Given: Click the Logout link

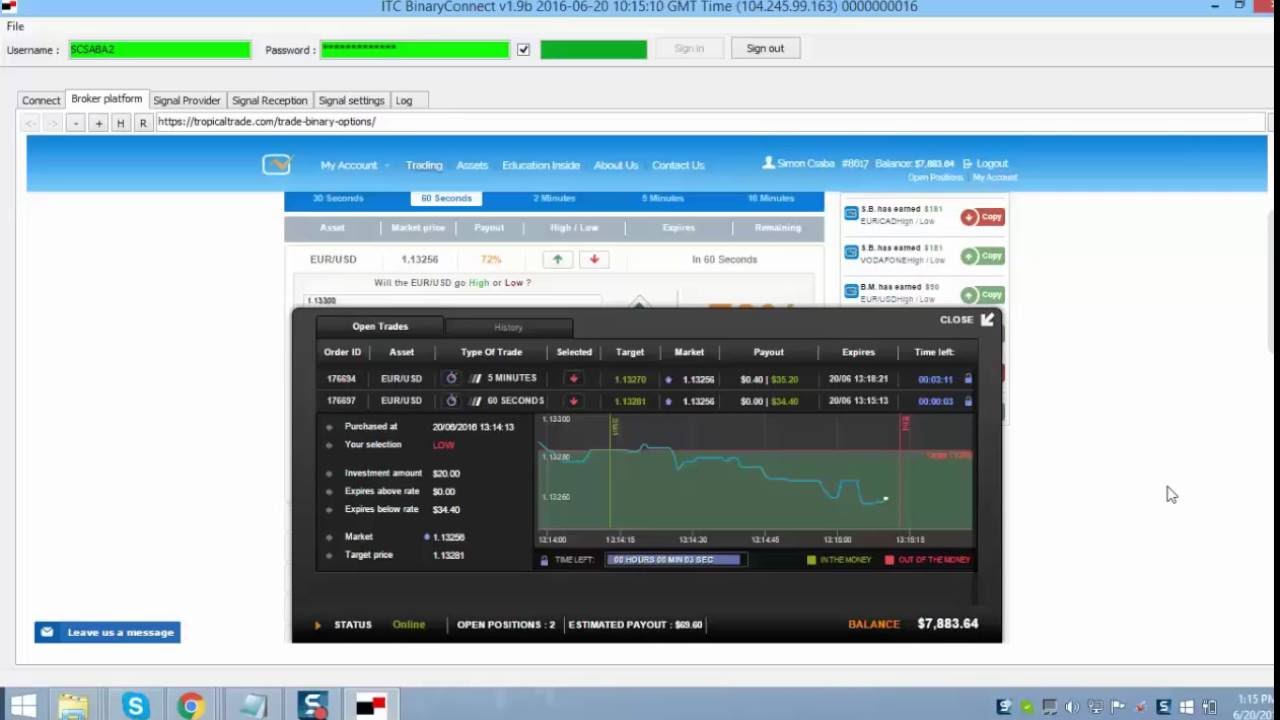Looking at the screenshot, I should [985, 163].
